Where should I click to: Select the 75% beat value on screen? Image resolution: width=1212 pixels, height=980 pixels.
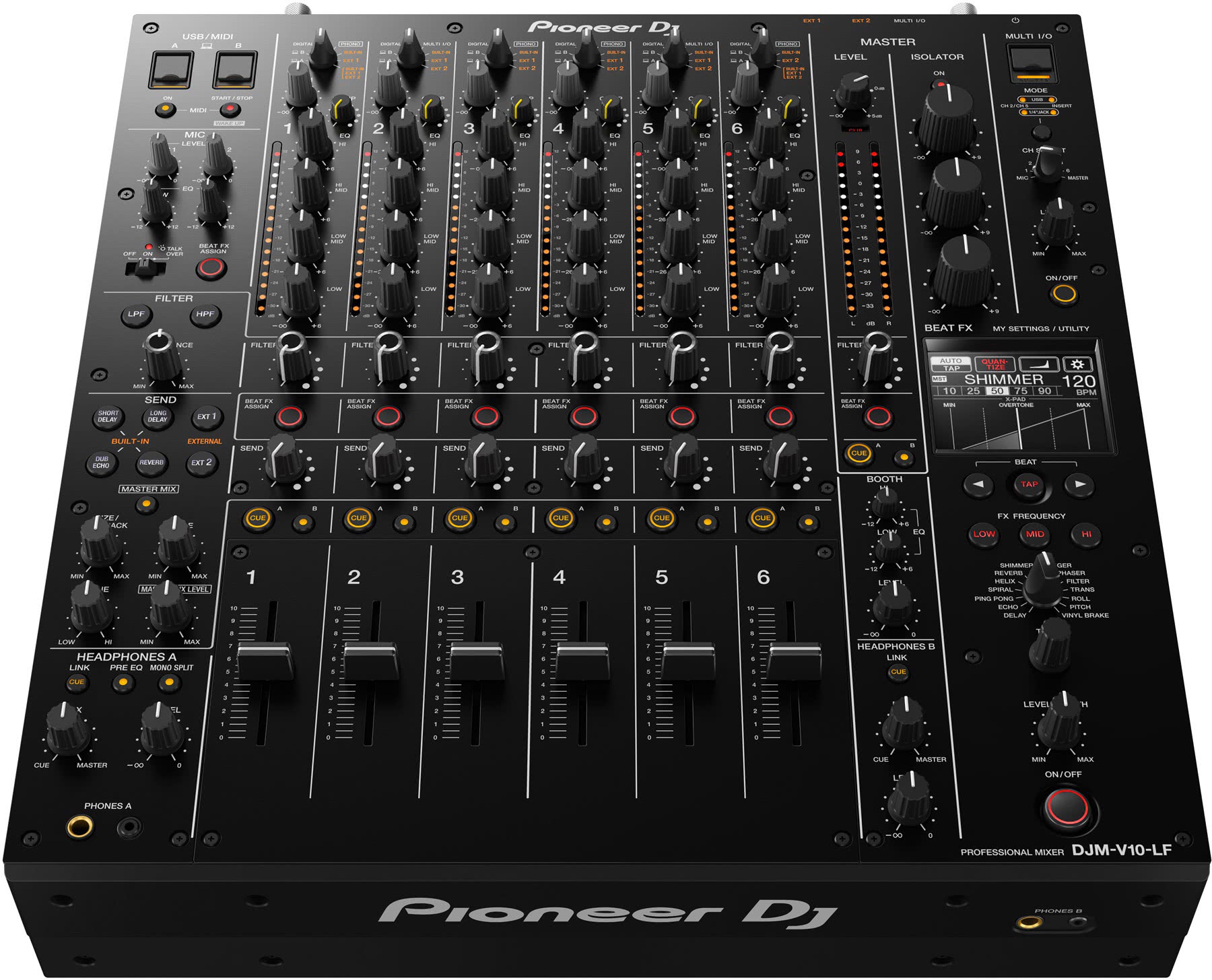coord(1020,391)
